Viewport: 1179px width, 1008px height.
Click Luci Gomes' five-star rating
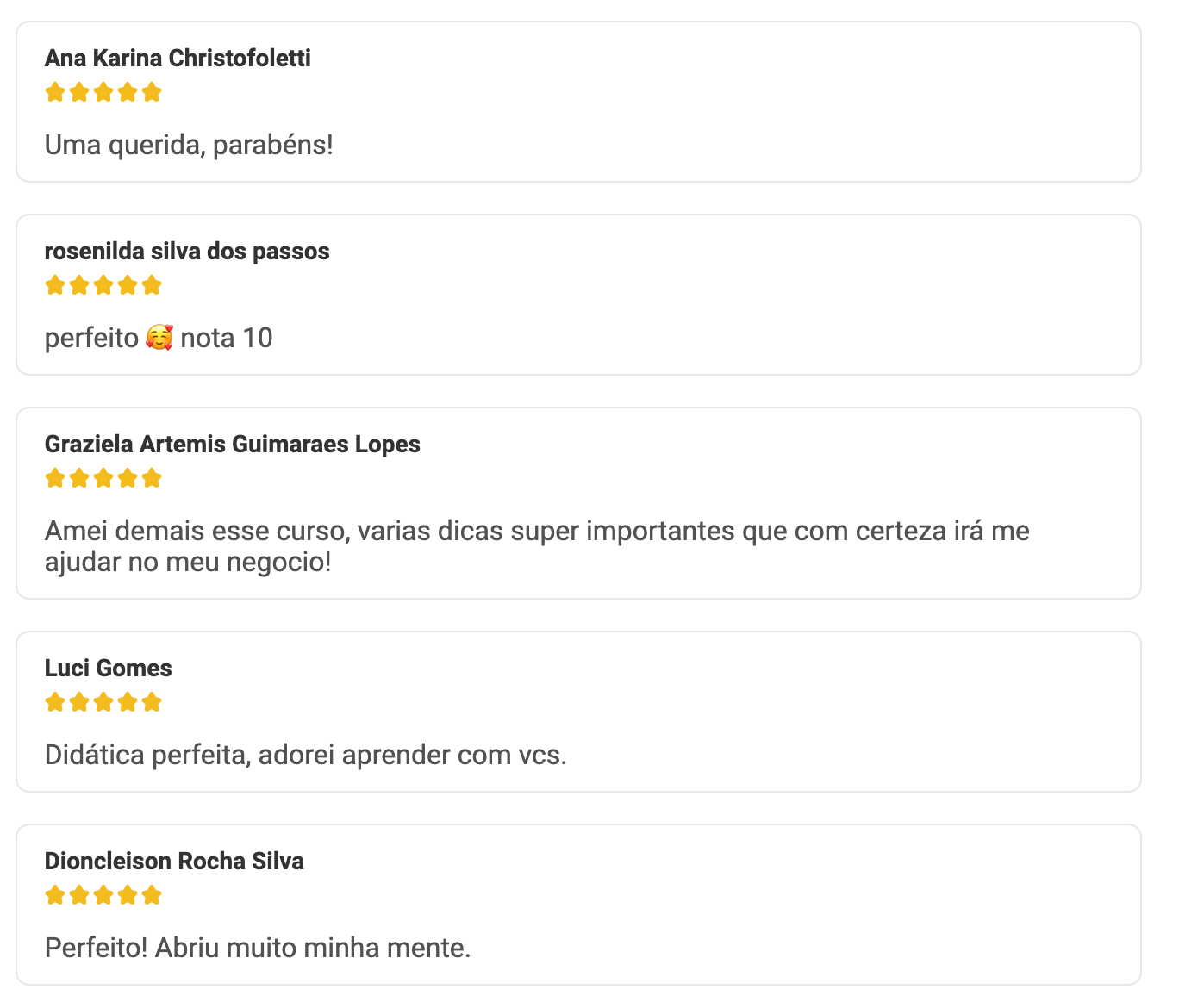tap(103, 702)
